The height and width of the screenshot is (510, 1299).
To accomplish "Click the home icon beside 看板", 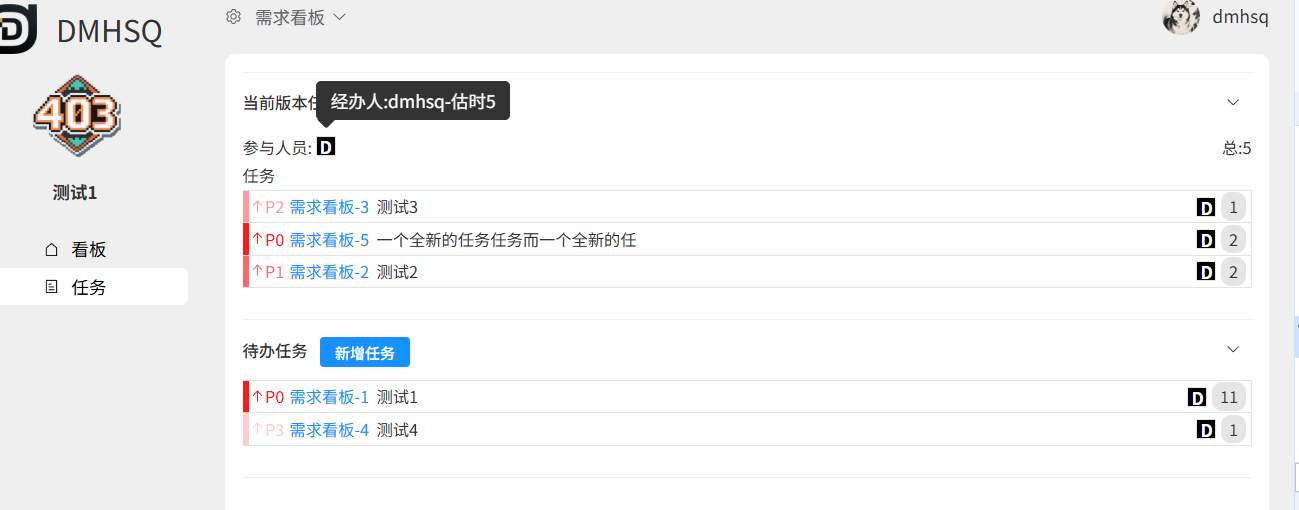I will pos(52,250).
